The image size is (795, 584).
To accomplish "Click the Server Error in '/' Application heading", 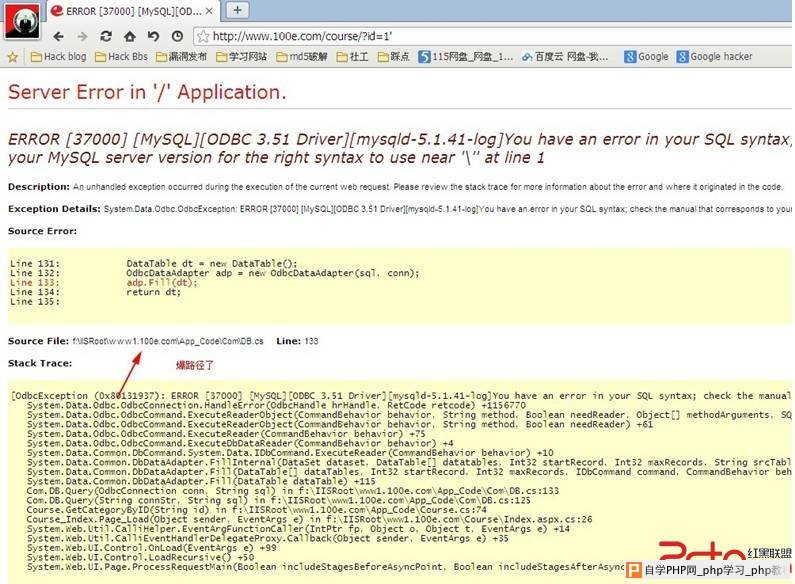I will 147,92.
